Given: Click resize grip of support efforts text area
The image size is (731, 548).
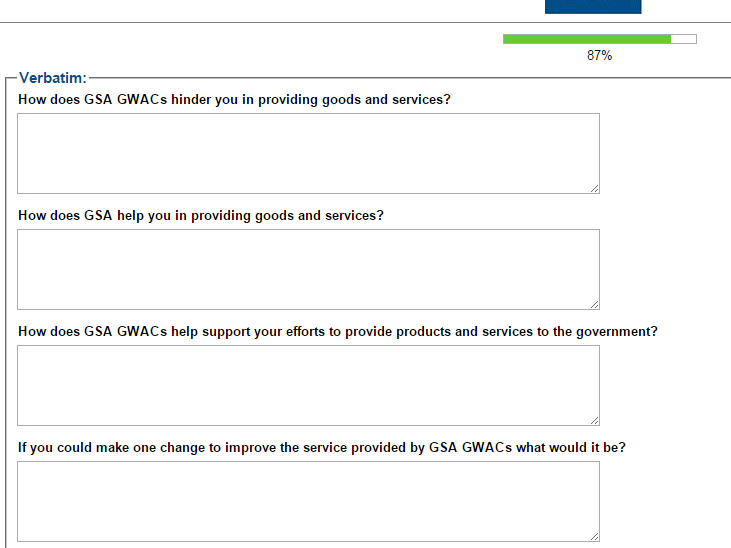Looking at the screenshot, I should tap(594, 420).
